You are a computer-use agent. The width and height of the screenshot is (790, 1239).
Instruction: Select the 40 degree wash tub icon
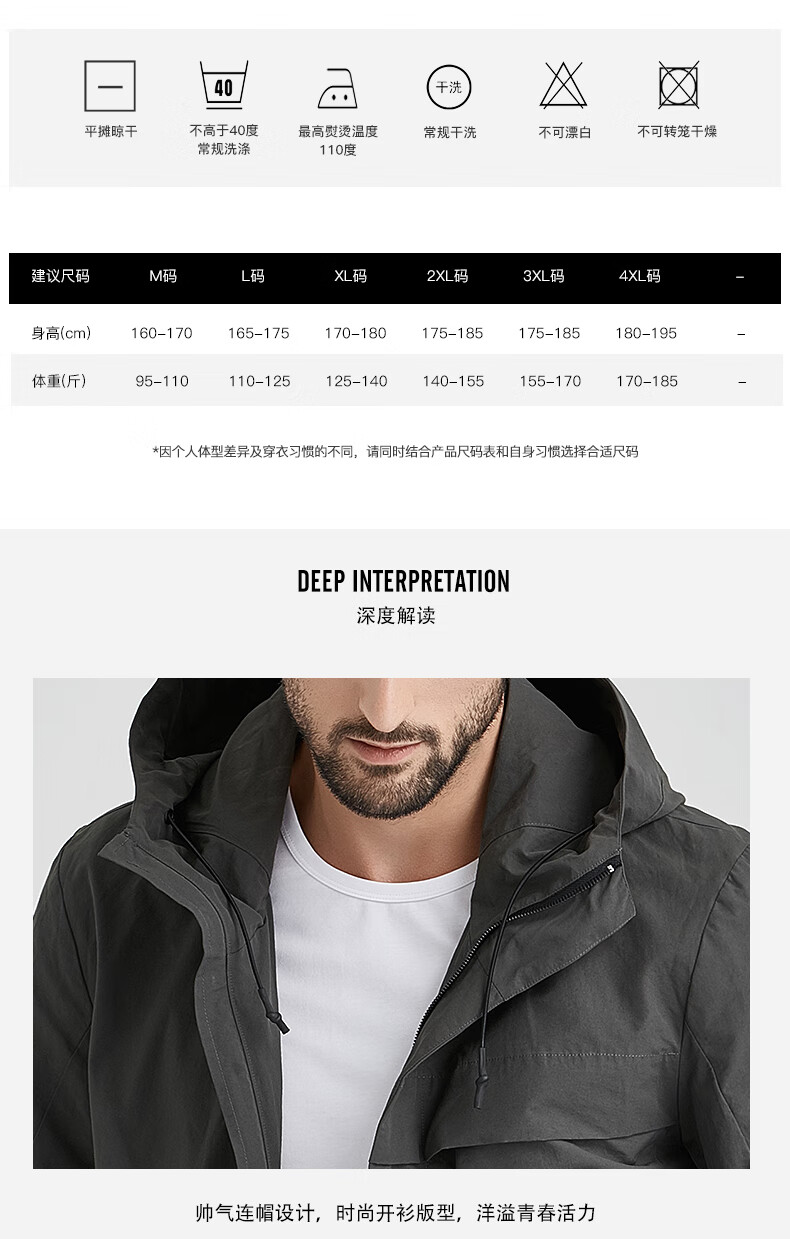click(x=223, y=85)
